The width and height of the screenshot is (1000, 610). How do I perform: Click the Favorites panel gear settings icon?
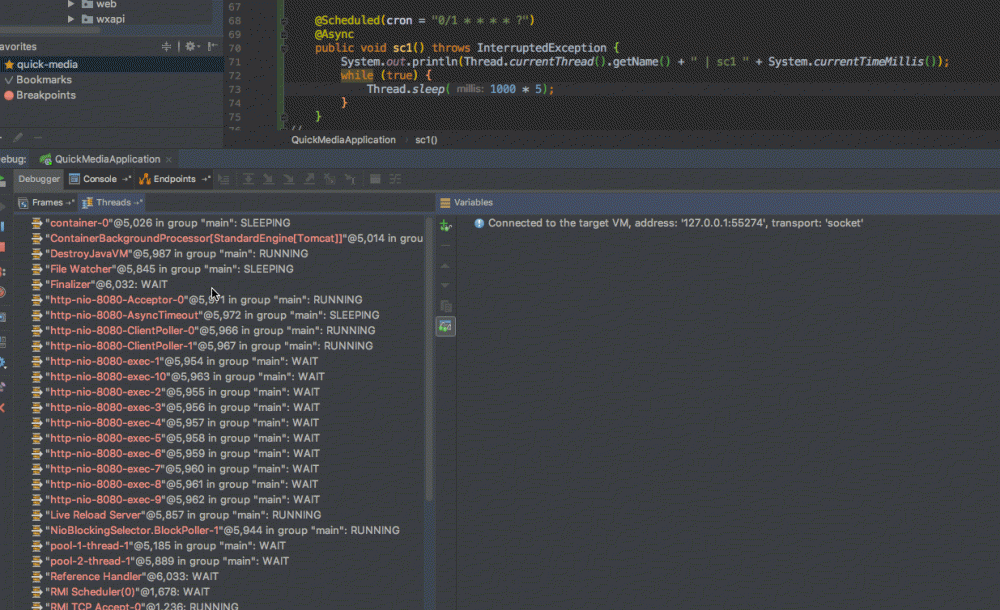tap(190, 47)
